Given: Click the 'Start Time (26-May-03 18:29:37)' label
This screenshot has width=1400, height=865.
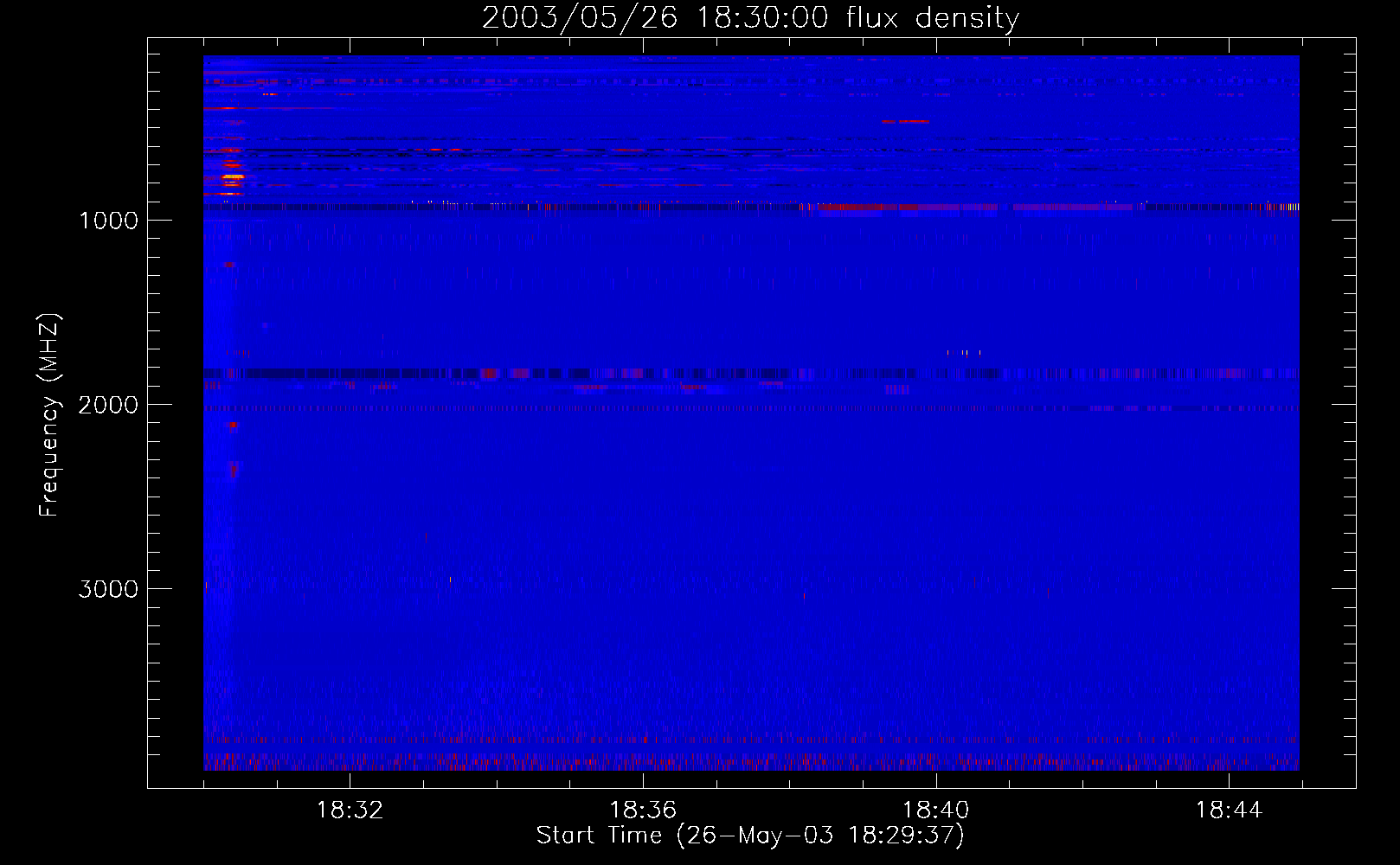Looking at the screenshot, I should [750, 836].
